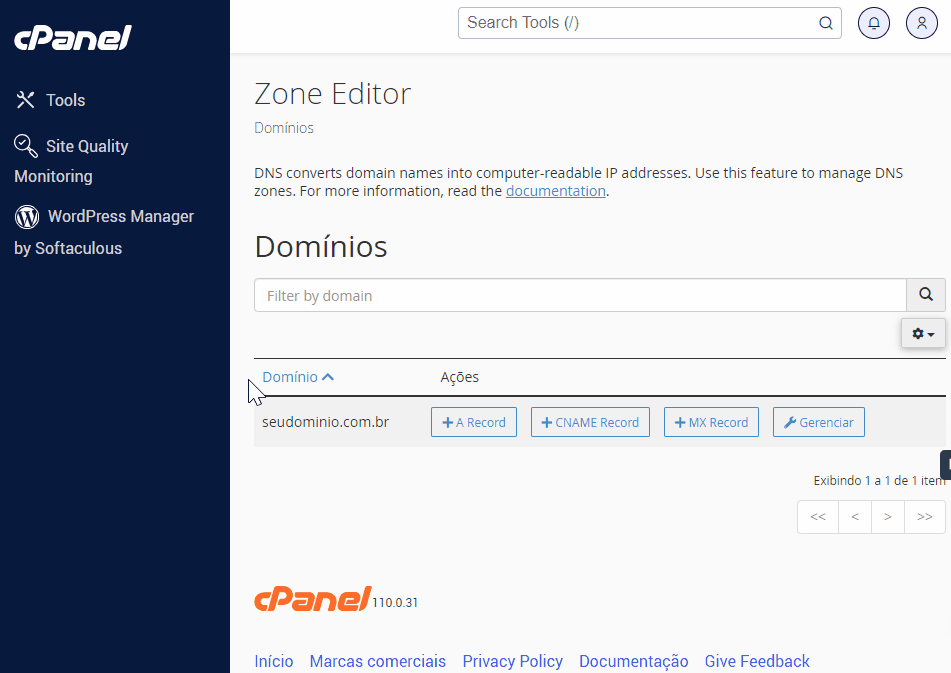Go to next page with >
951x673 pixels.
point(887,517)
